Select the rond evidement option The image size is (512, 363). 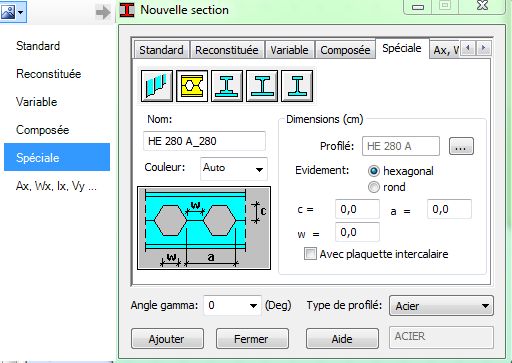point(374,187)
